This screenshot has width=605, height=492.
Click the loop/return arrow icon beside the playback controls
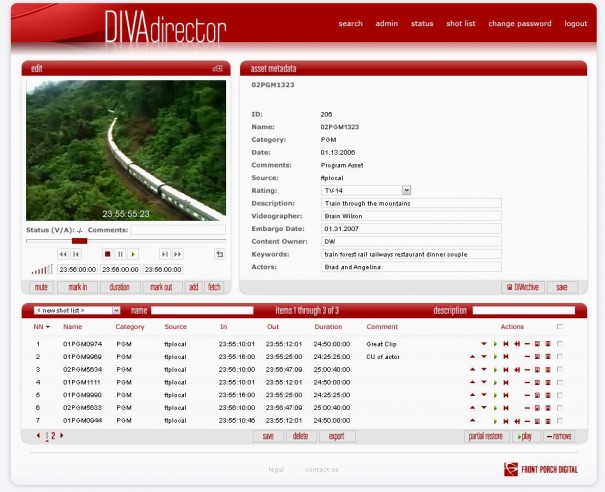tap(220, 254)
